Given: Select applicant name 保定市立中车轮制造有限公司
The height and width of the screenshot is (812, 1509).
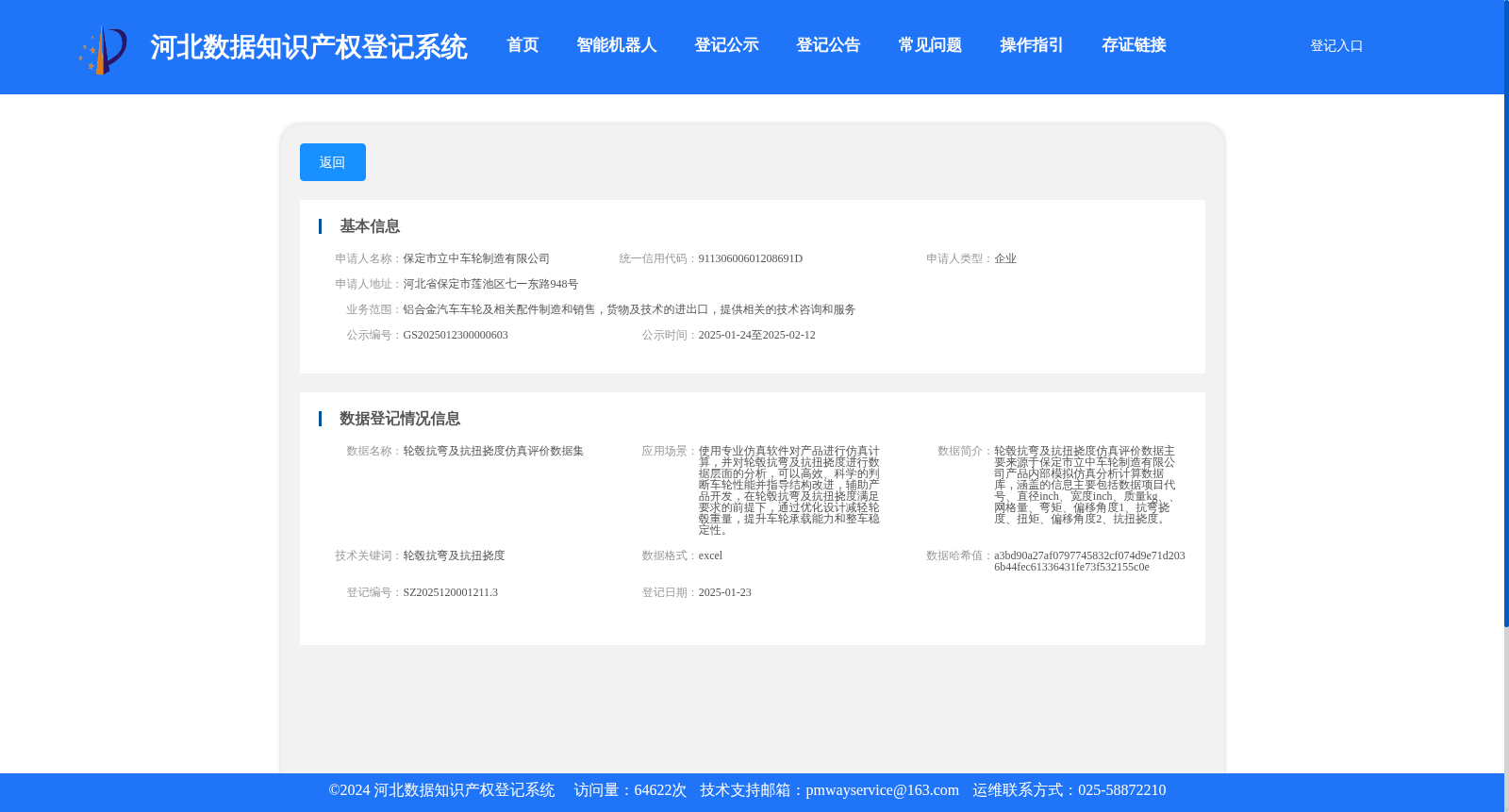Looking at the screenshot, I should pyautogui.click(x=476, y=258).
